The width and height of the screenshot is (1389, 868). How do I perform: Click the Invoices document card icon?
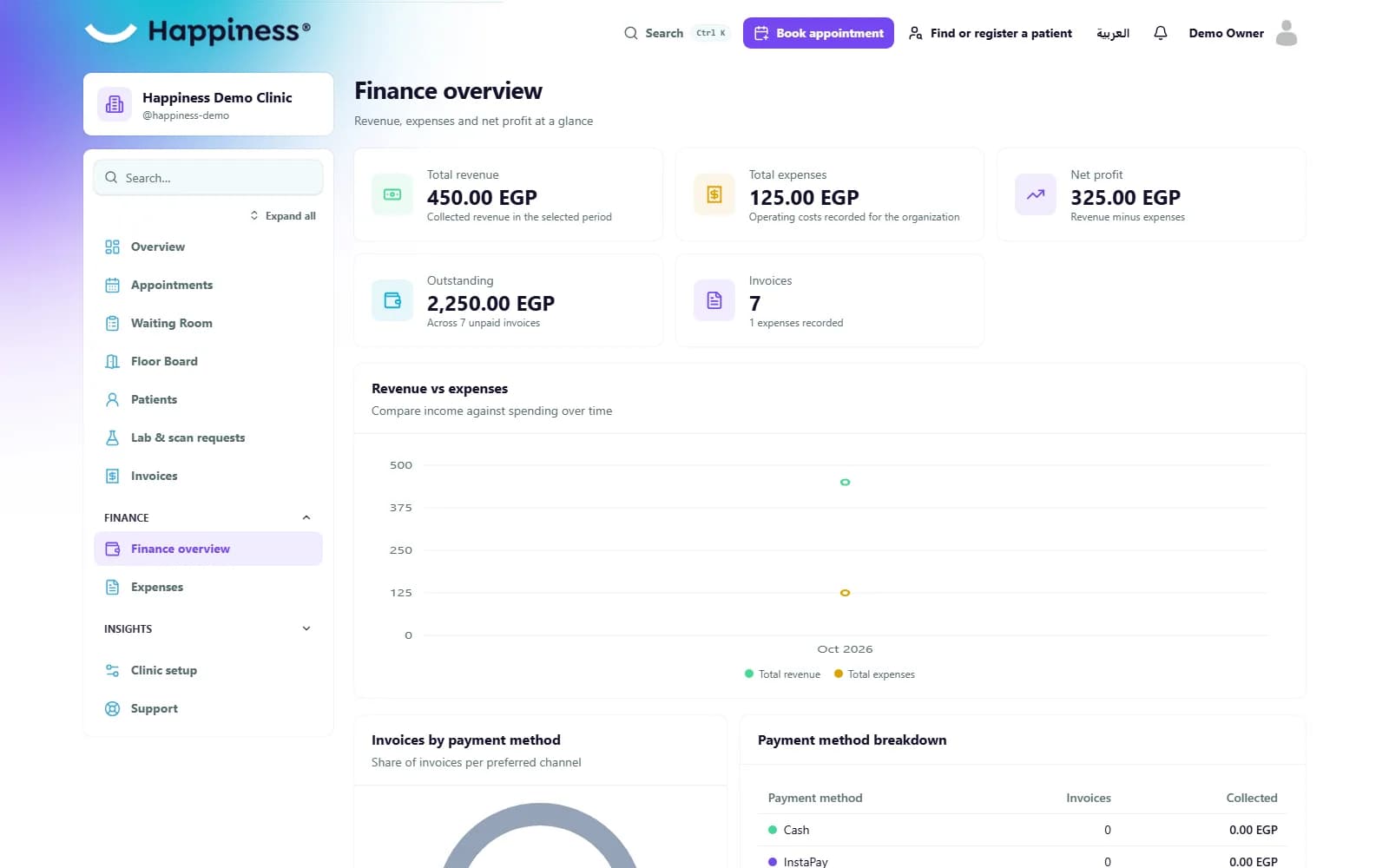coord(714,300)
